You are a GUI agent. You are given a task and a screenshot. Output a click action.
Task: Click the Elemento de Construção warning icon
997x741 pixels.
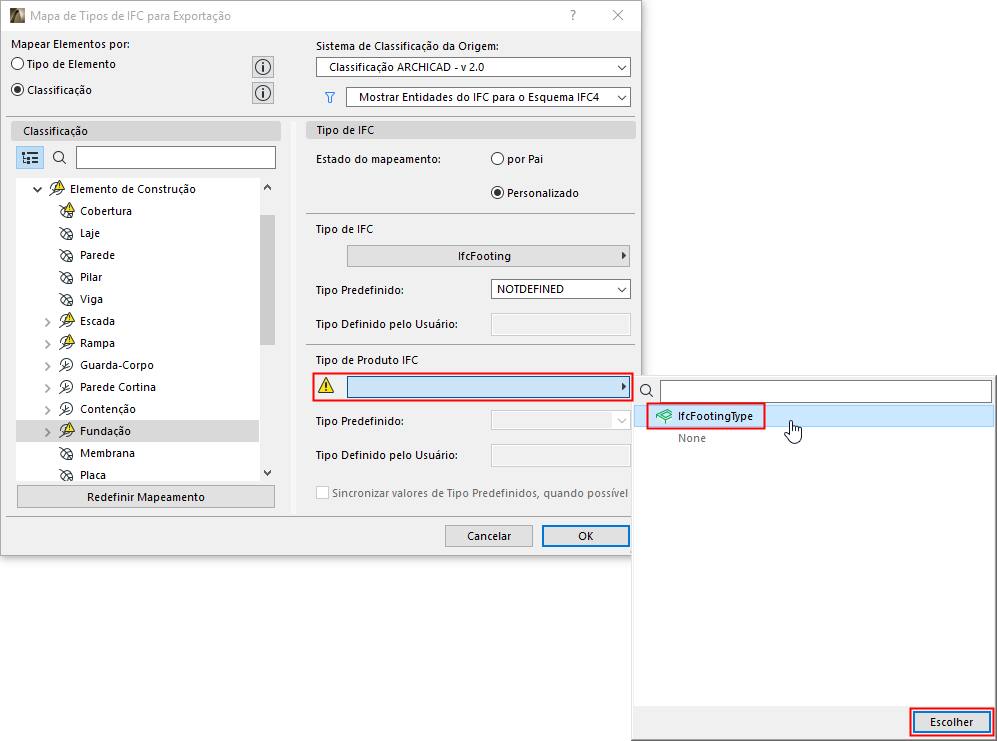57,188
